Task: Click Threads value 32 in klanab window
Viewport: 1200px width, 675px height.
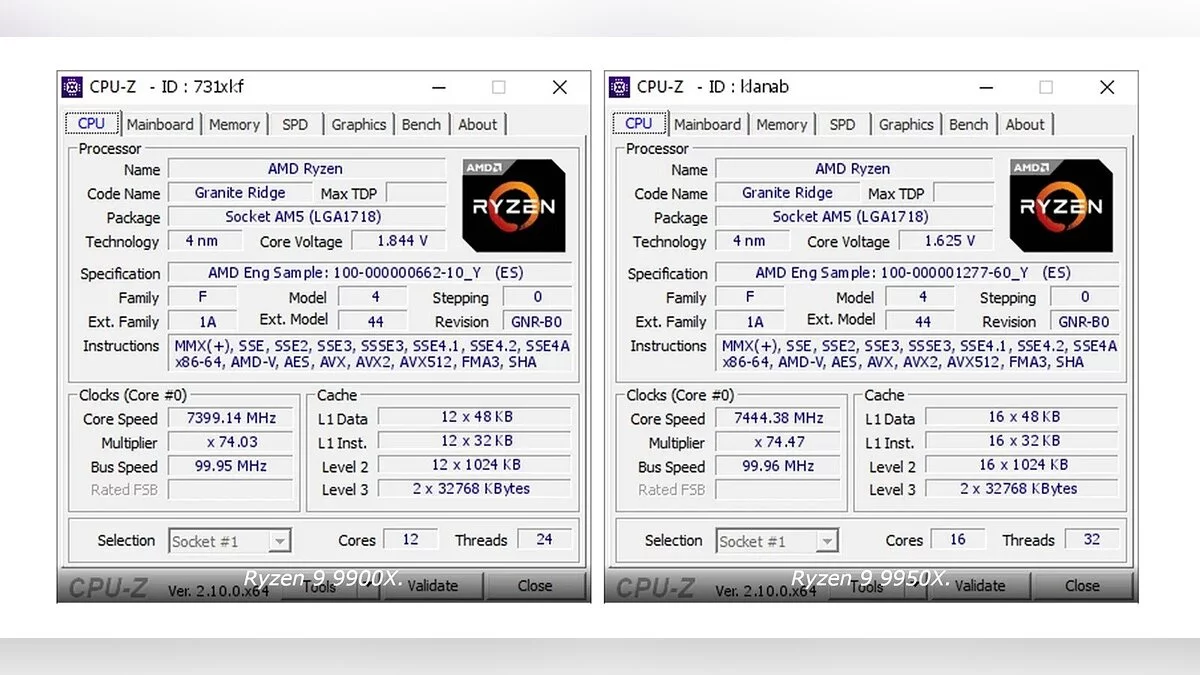Action: point(1091,540)
